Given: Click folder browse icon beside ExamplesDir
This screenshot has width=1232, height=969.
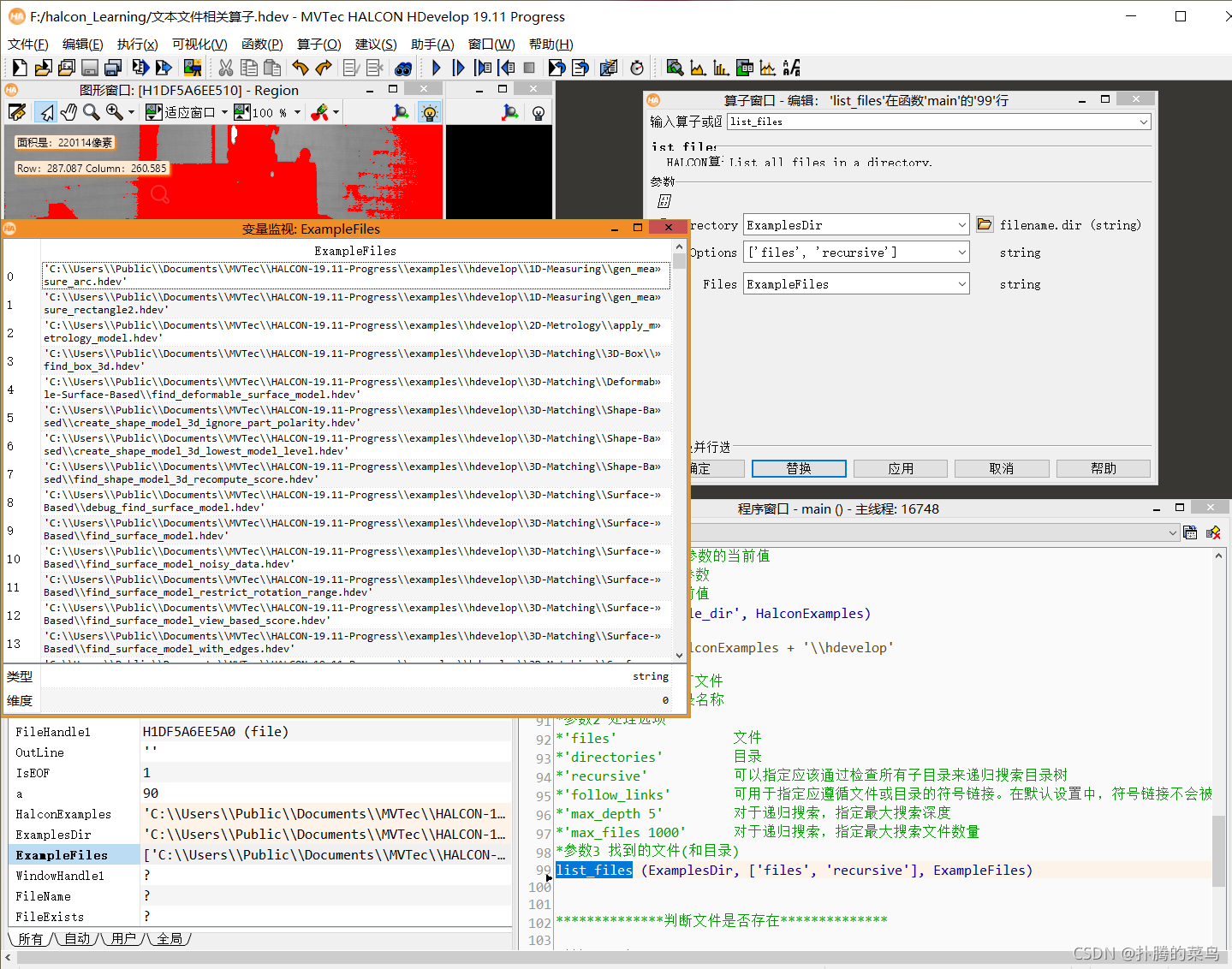Looking at the screenshot, I should click(985, 224).
